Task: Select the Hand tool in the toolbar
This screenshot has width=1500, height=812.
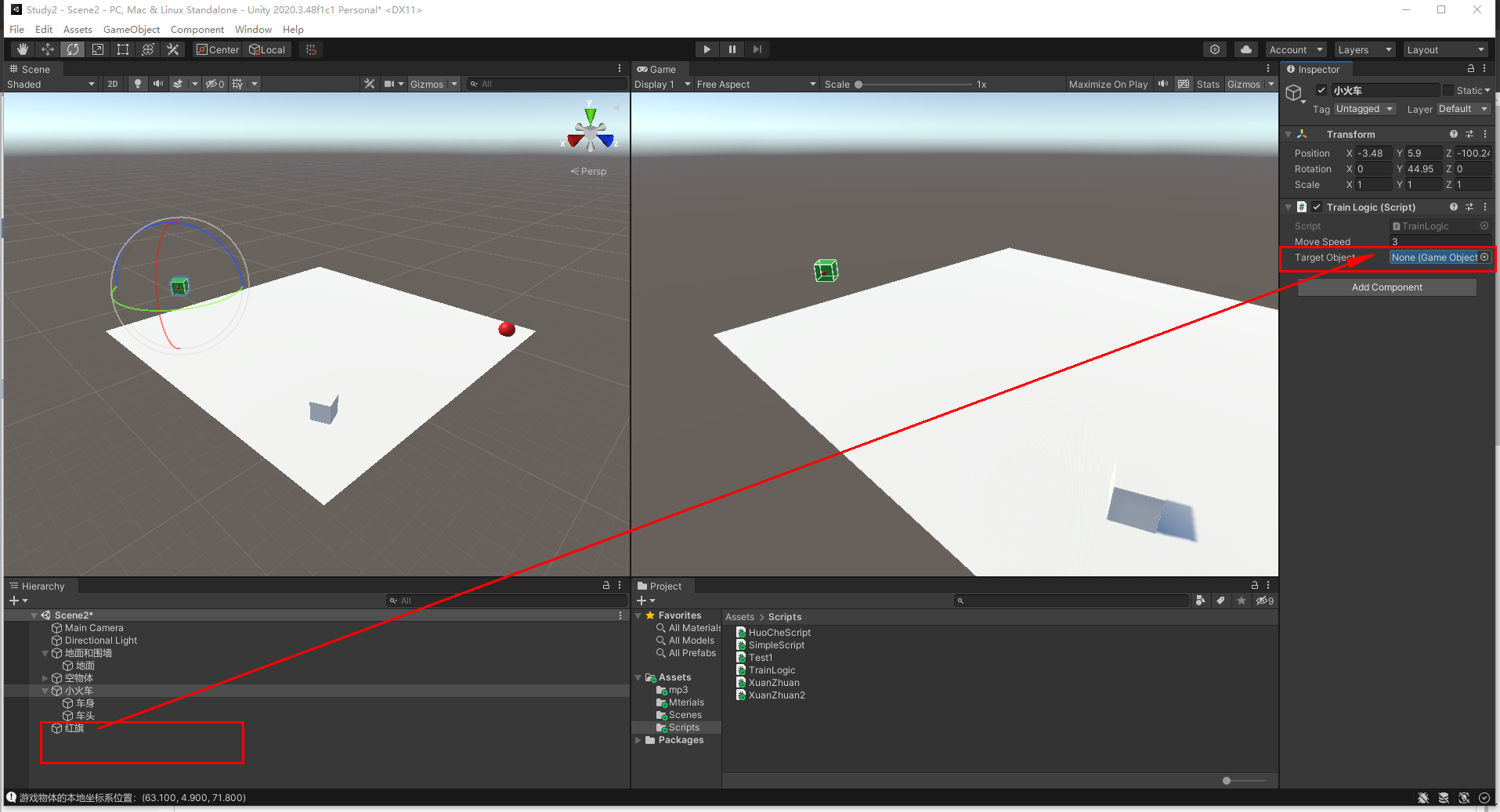Action: [22, 49]
